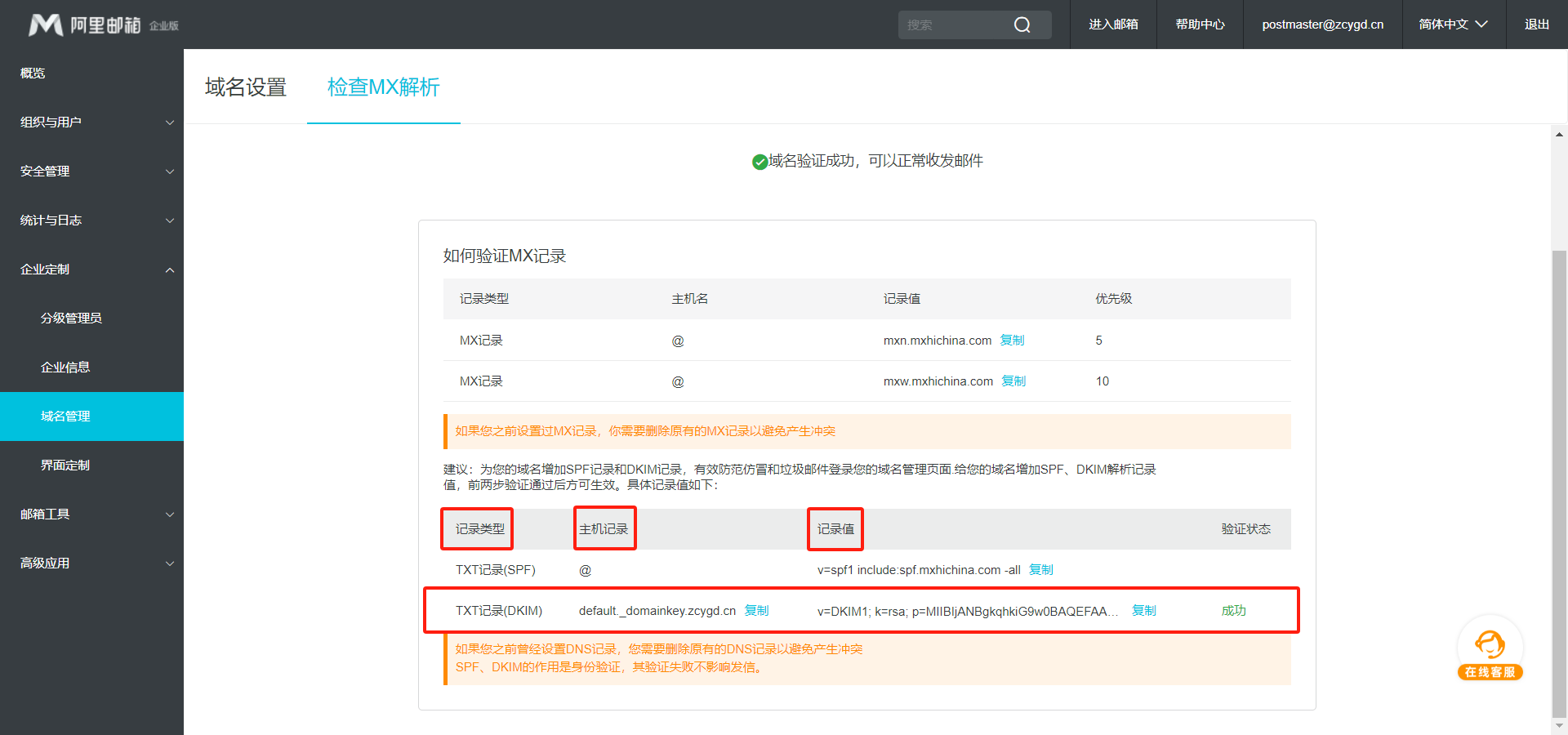
Task: Click the 验证状态 column header
Action: tap(1246, 529)
